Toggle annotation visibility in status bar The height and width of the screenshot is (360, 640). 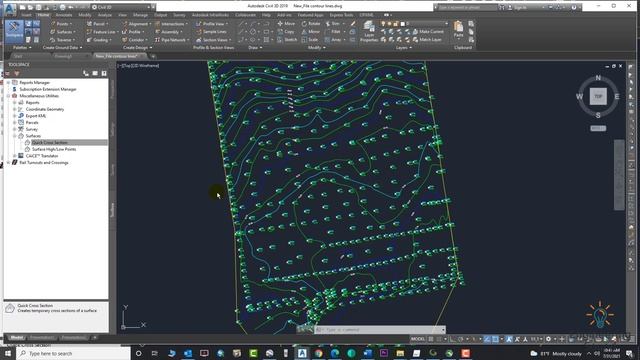click(x=509, y=339)
